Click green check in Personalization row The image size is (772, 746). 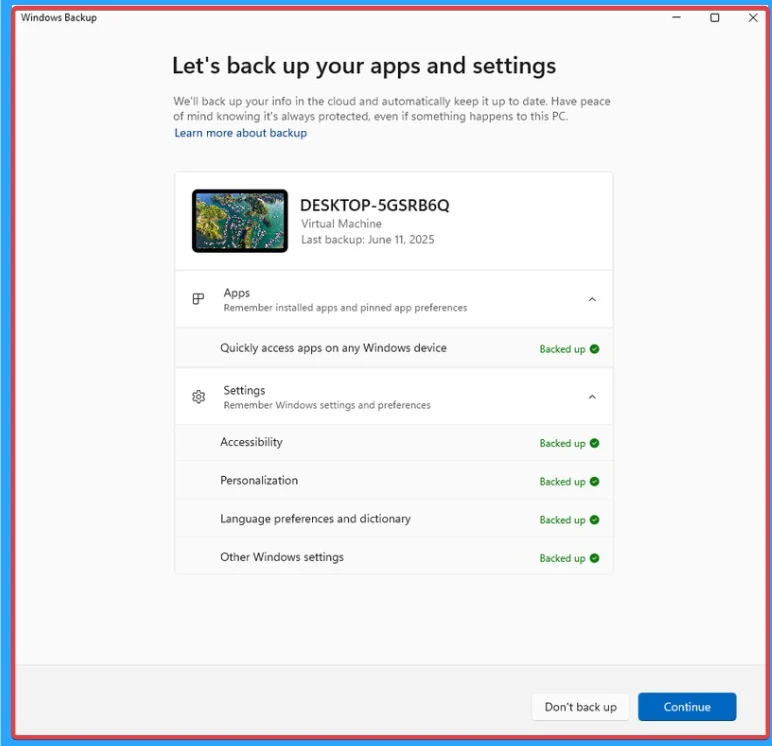[x=594, y=482]
